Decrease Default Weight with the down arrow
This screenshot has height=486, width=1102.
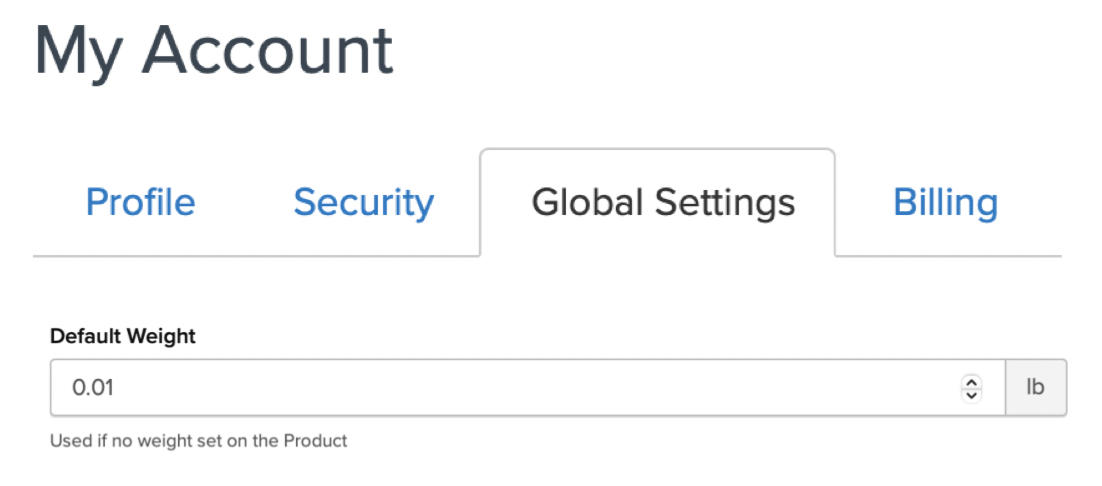click(x=970, y=394)
